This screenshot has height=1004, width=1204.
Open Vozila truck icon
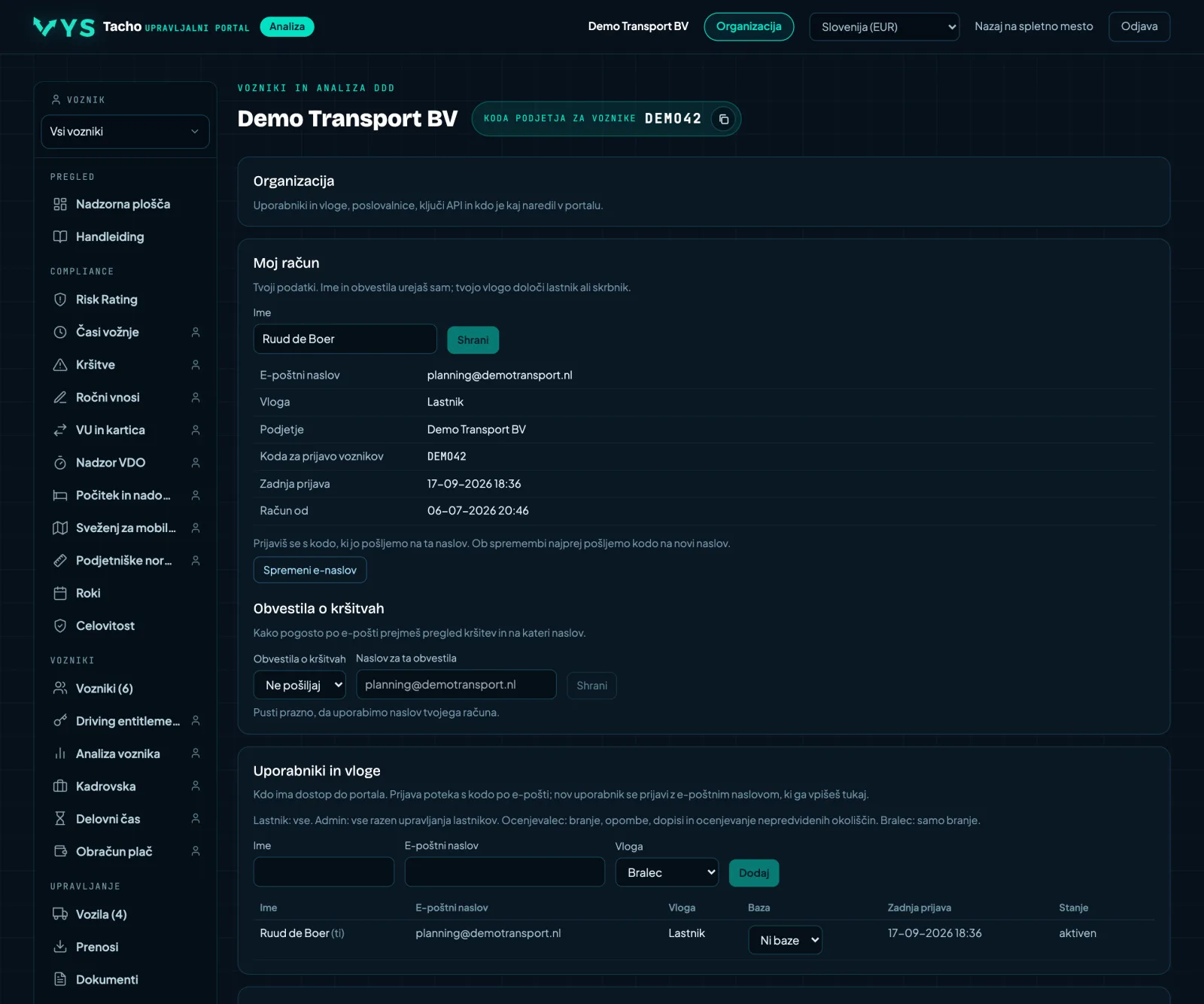60,914
